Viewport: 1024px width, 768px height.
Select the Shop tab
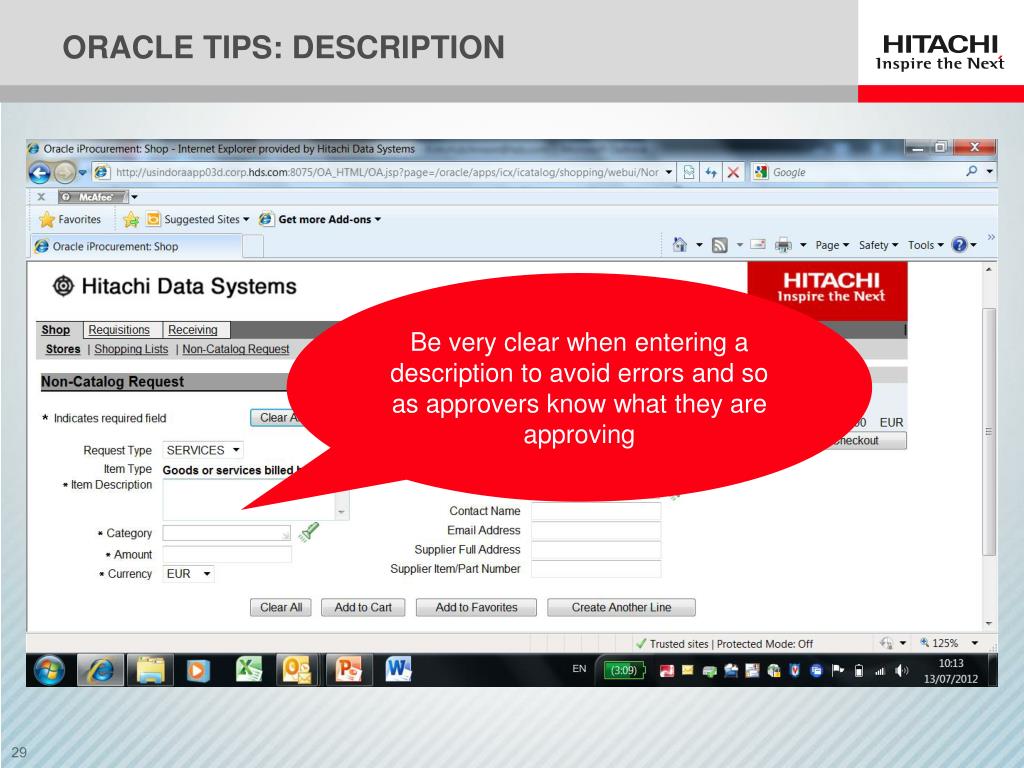click(x=56, y=330)
